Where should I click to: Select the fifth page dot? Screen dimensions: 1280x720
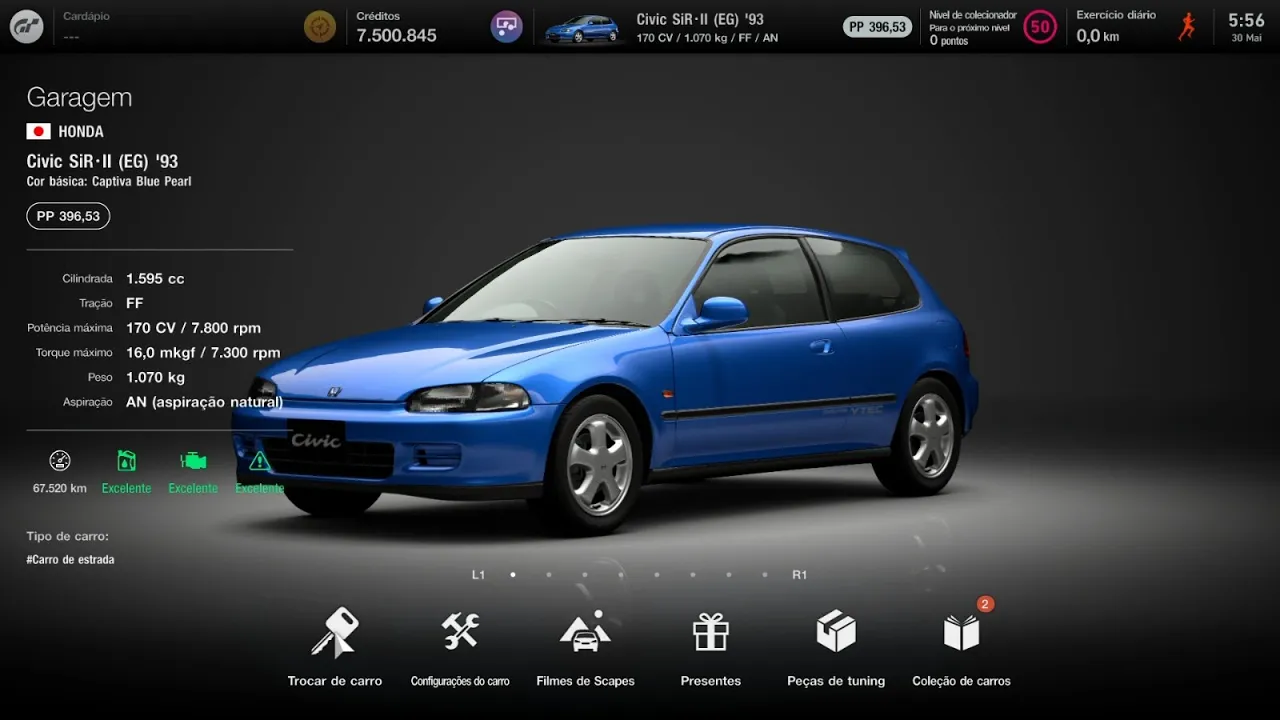tap(657, 575)
